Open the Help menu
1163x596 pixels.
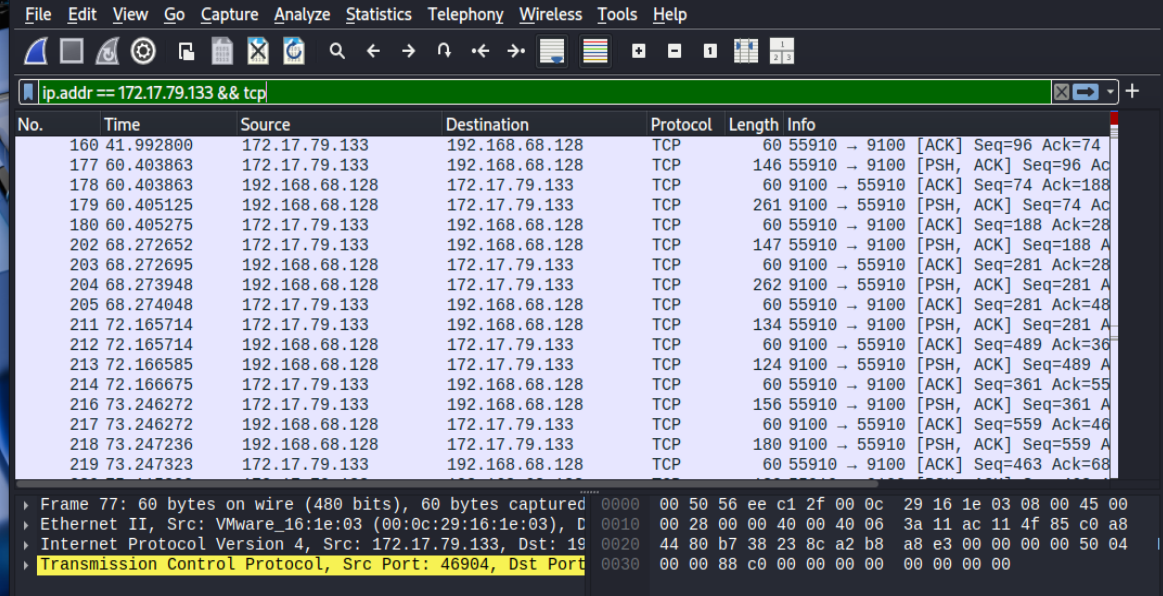coord(670,14)
